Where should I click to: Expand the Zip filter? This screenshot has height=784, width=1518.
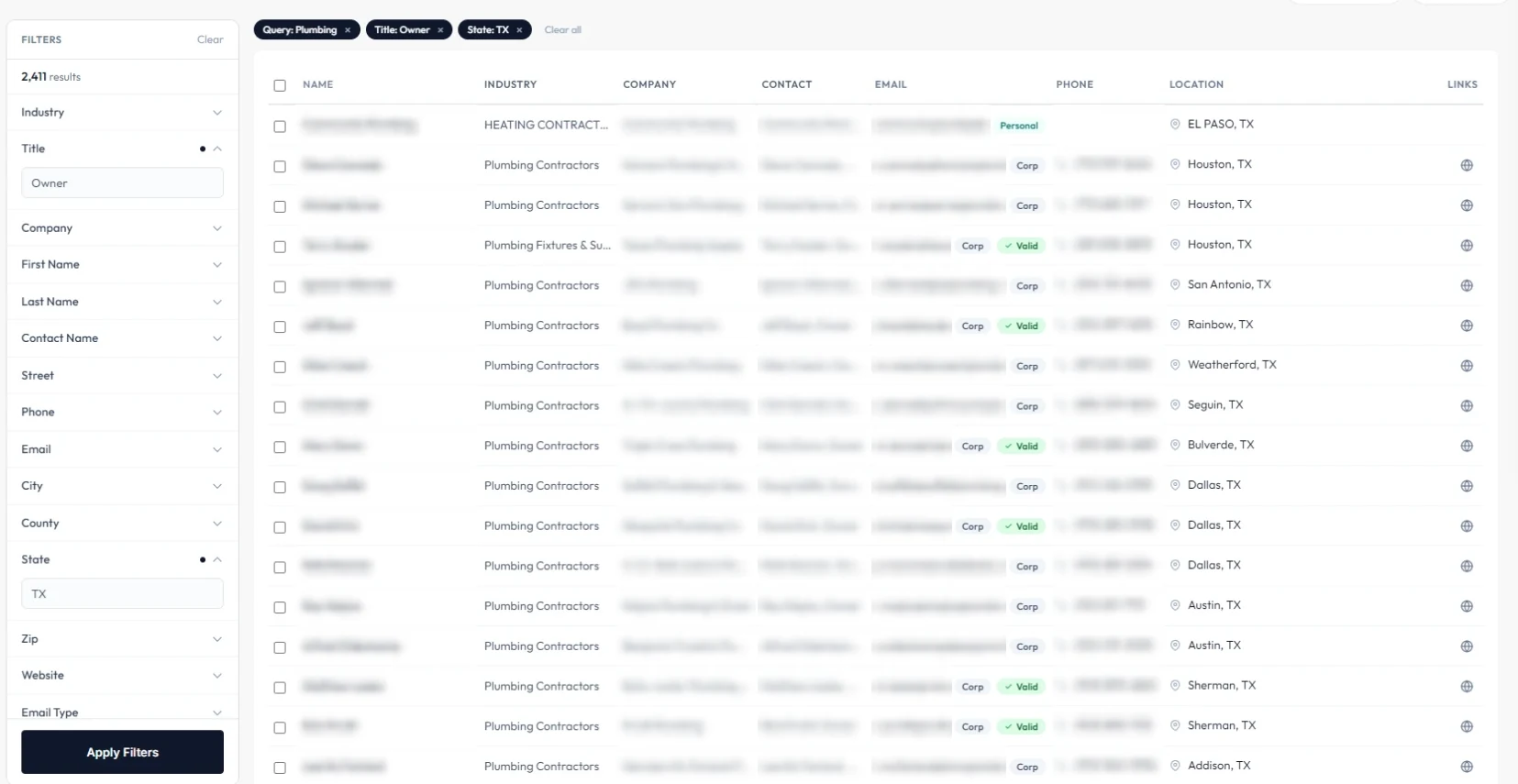pos(122,639)
